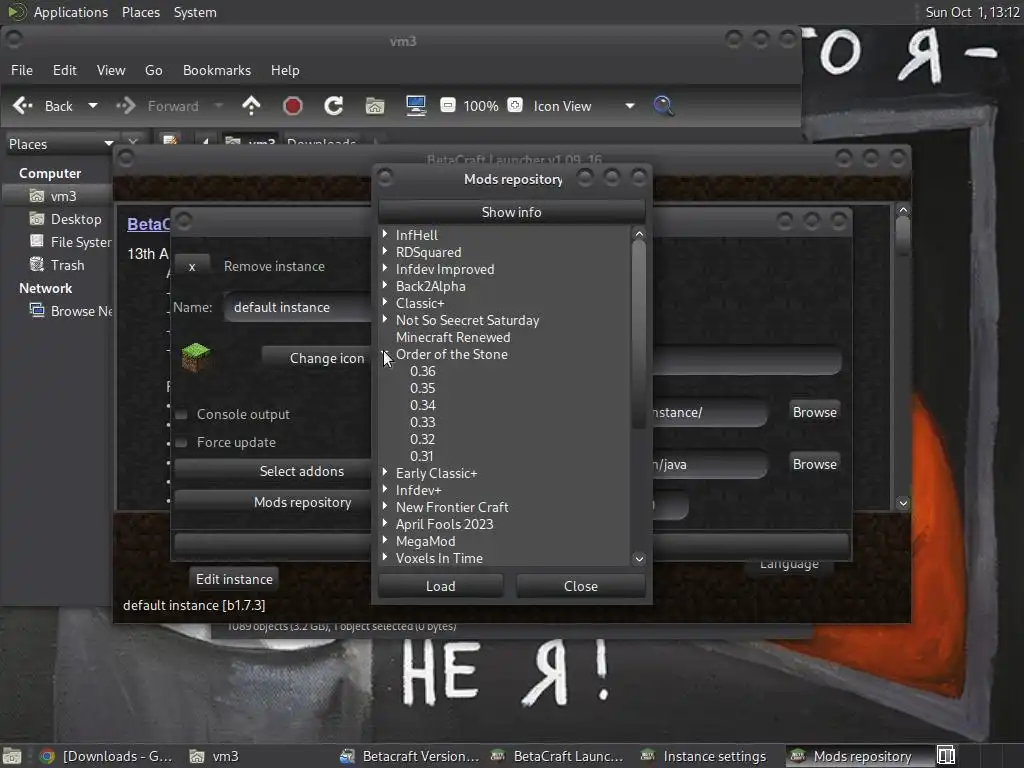Click the zoom in plus icon
The image size is (1024, 768).
click(515, 105)
